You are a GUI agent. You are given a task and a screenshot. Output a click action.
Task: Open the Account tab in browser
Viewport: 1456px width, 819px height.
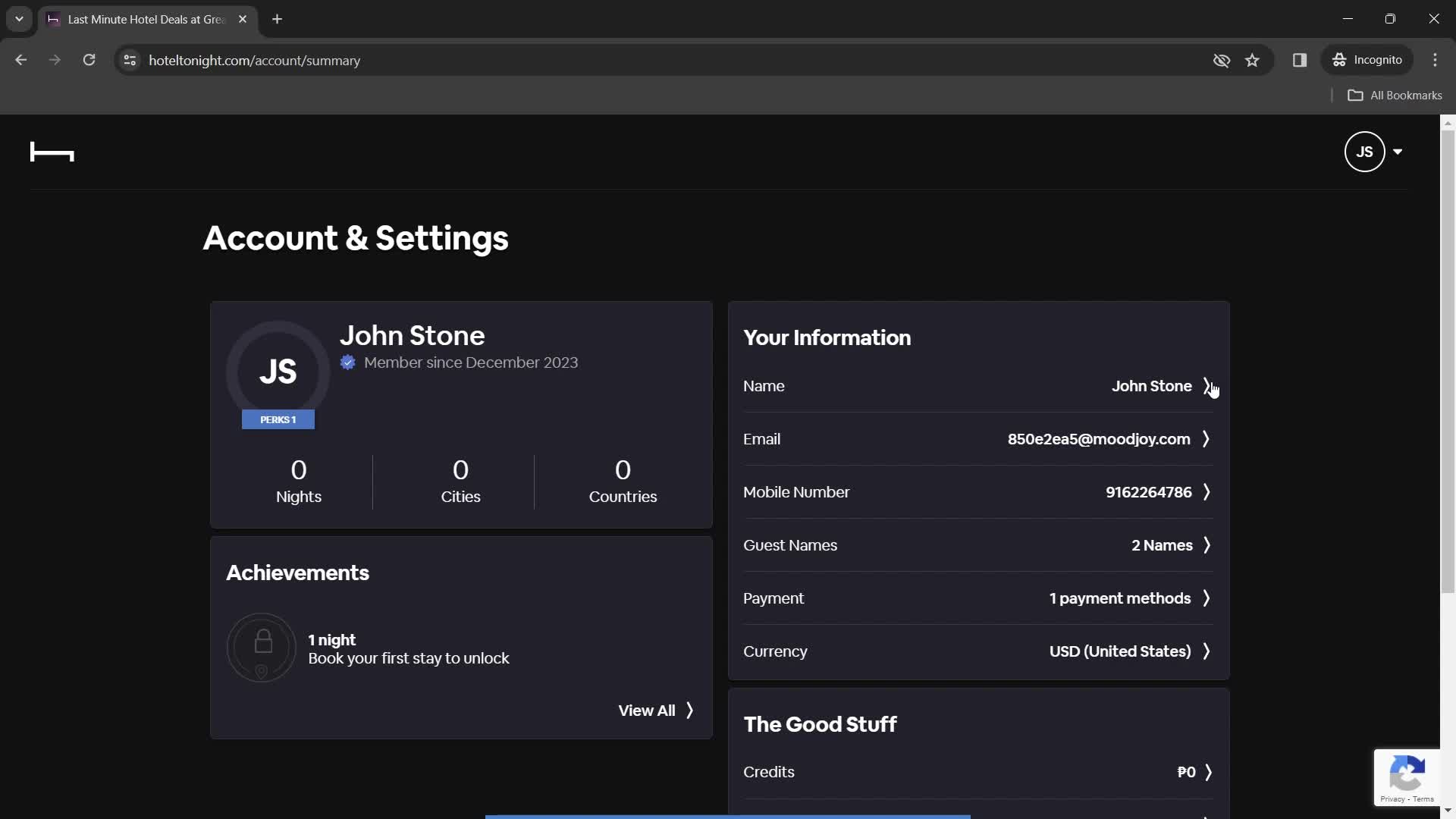click(147, 19)
